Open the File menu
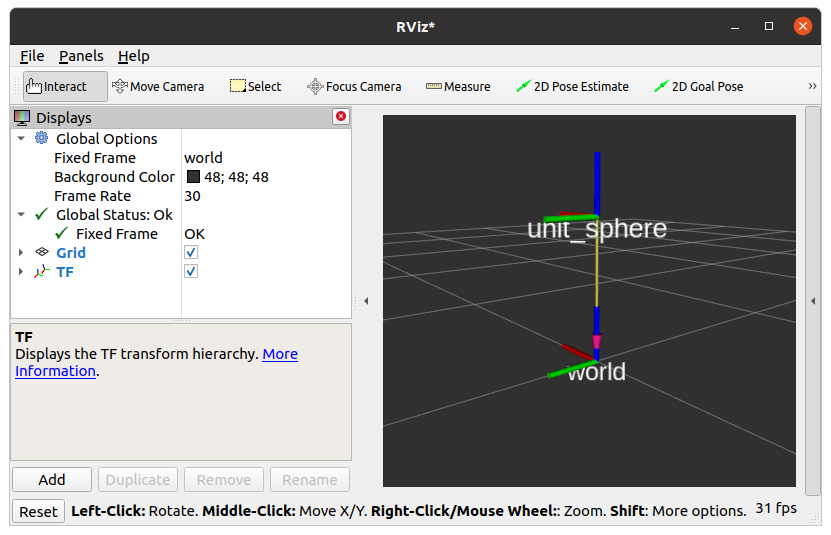Image resolution: width=831 pixels, height=535 pixels. coord(32,56)
